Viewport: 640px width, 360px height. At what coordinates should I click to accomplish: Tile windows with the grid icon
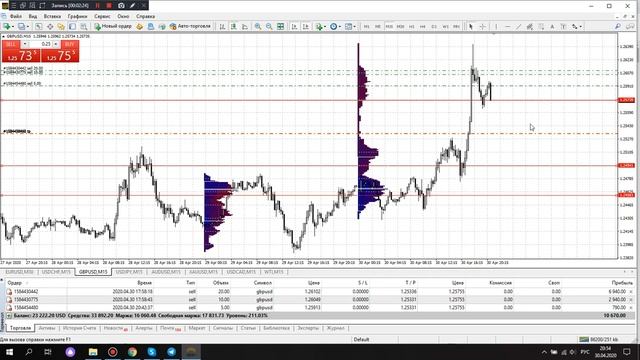280,26
